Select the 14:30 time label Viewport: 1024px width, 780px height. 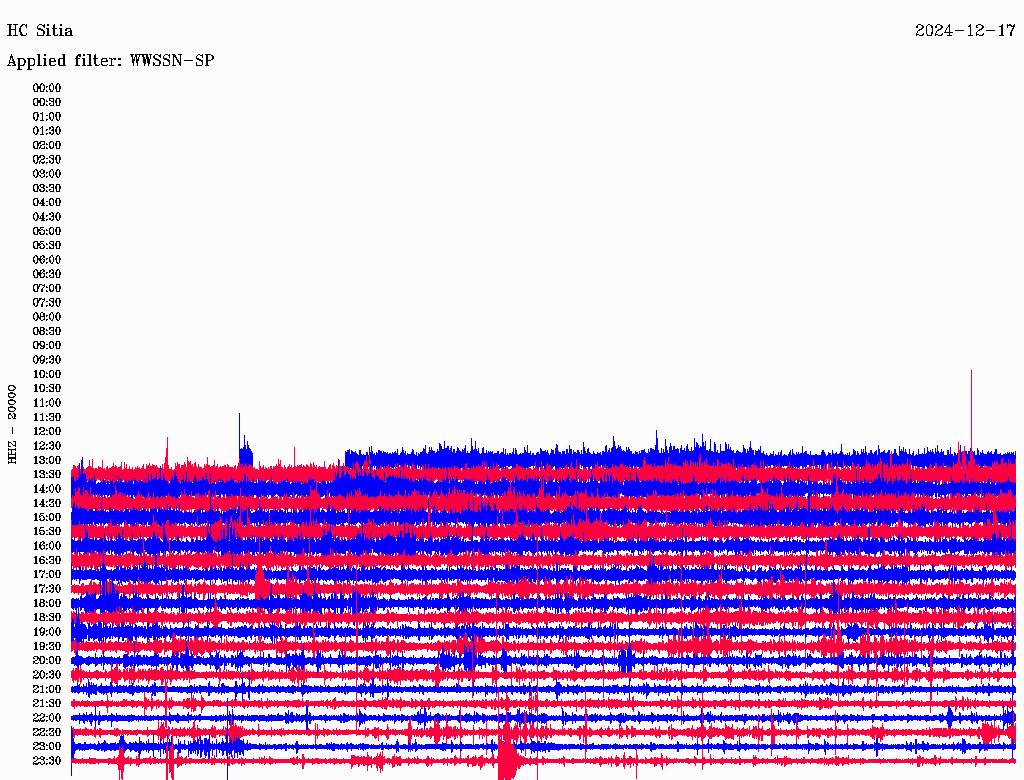point(47,504)
